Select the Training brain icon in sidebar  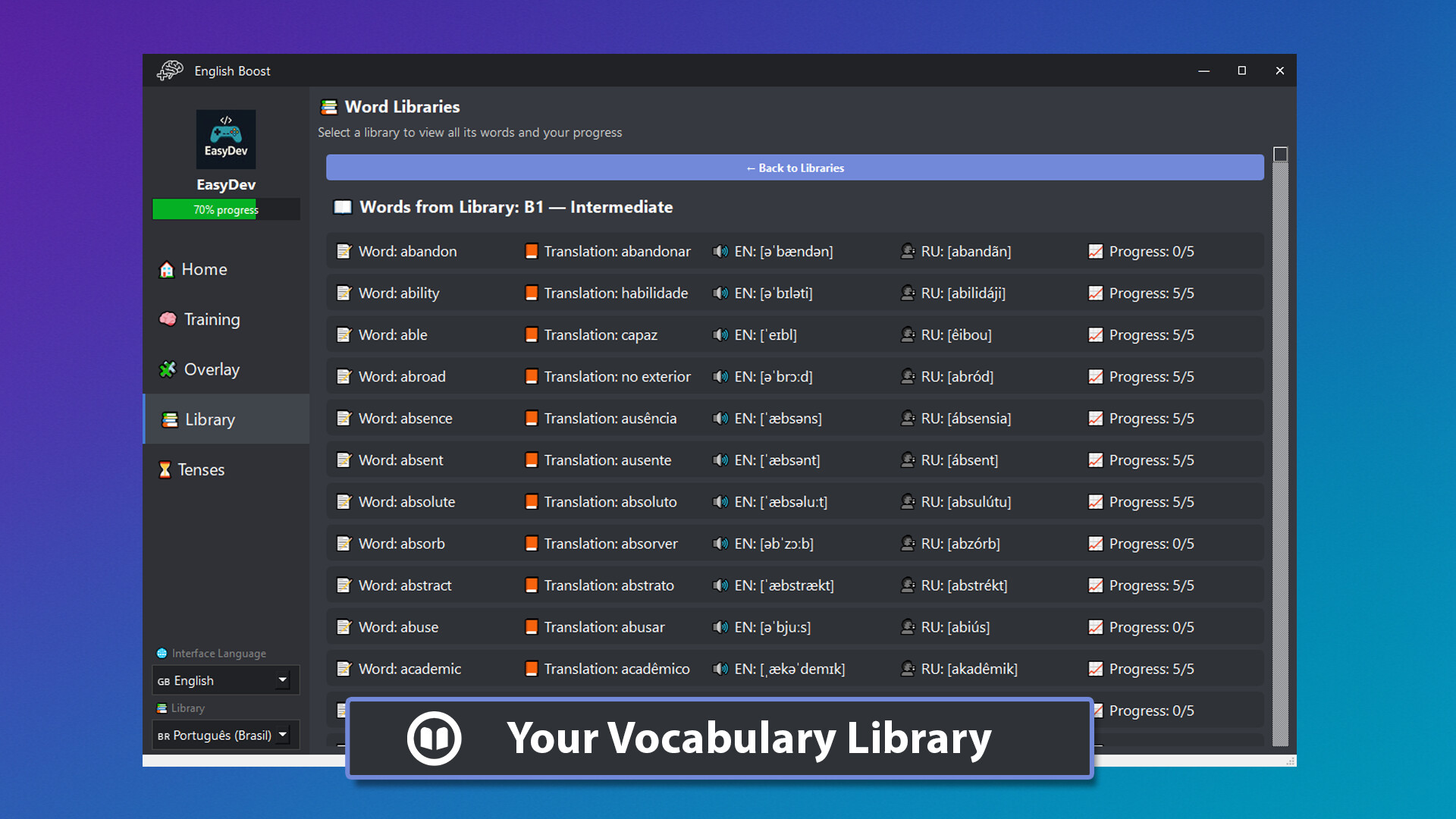point(166,319)
